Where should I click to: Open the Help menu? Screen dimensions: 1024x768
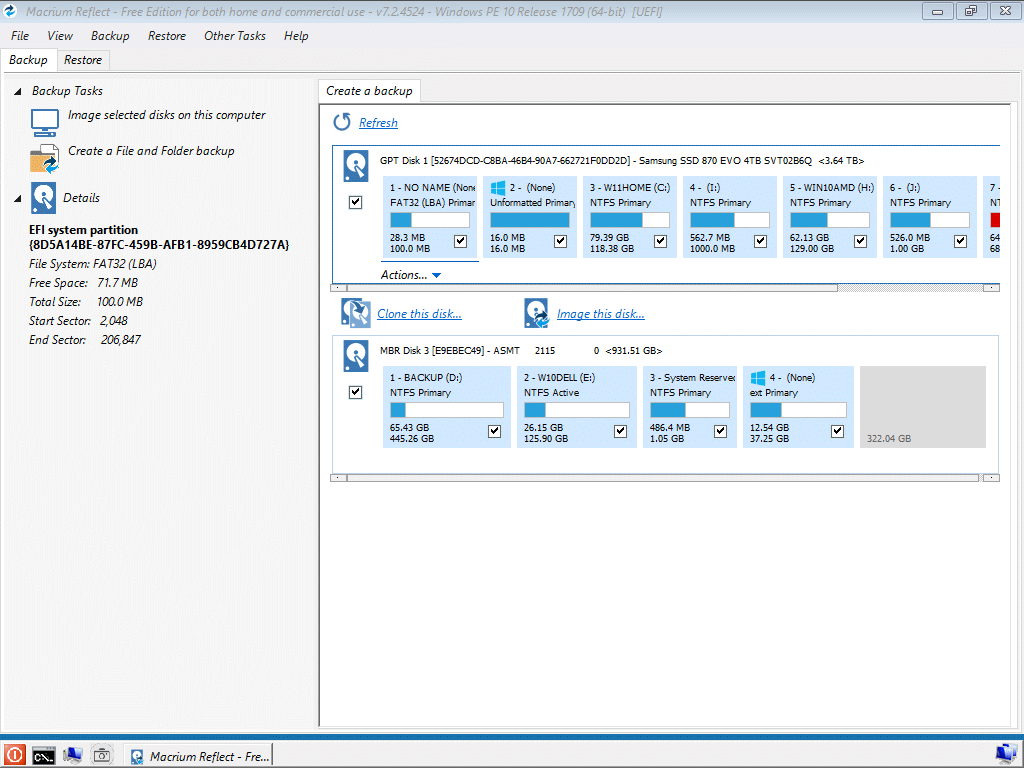coord(296,36)
